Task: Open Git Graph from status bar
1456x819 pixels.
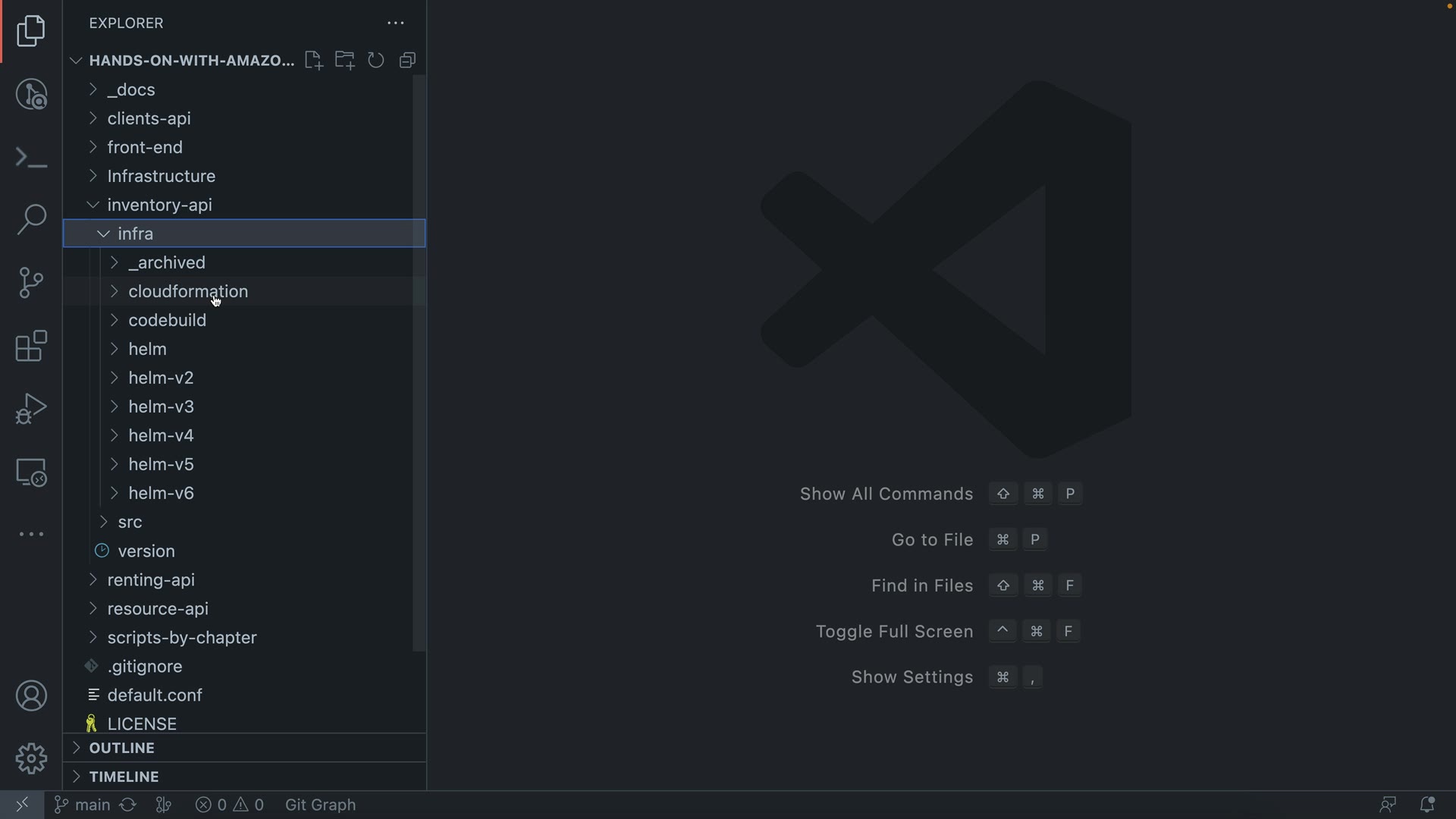Action: [320, 805]
